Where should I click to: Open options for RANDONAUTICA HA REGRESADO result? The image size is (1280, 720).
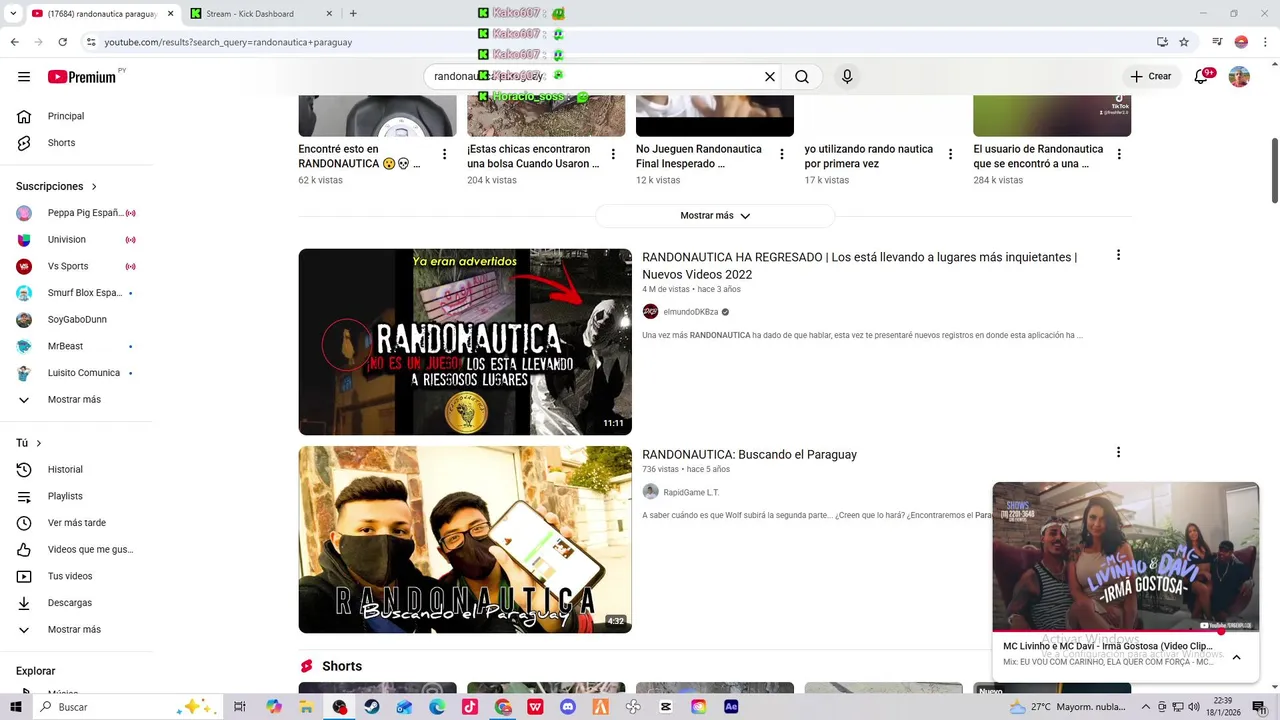tap(1118, 256)
